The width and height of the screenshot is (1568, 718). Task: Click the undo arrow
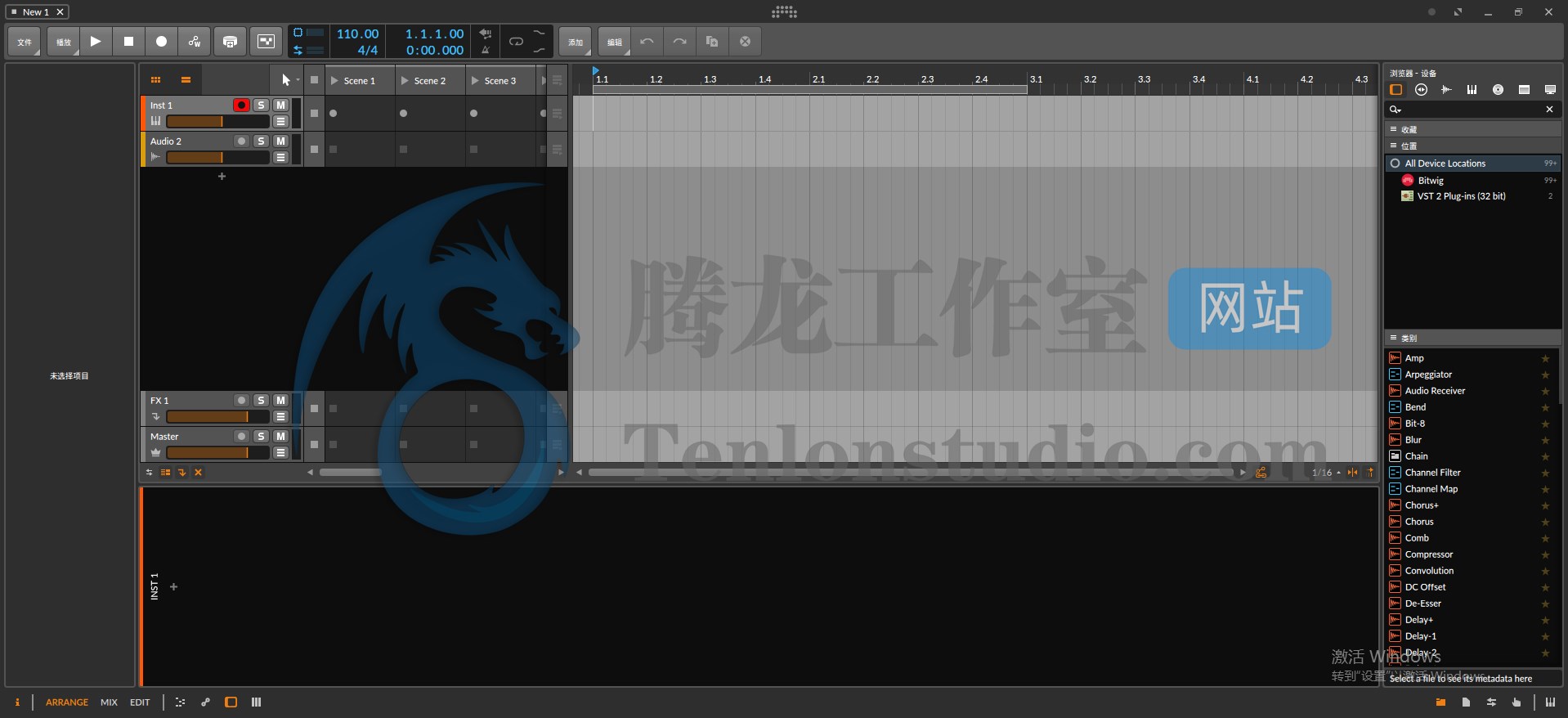pyautogui.click(x=647, y=42)
